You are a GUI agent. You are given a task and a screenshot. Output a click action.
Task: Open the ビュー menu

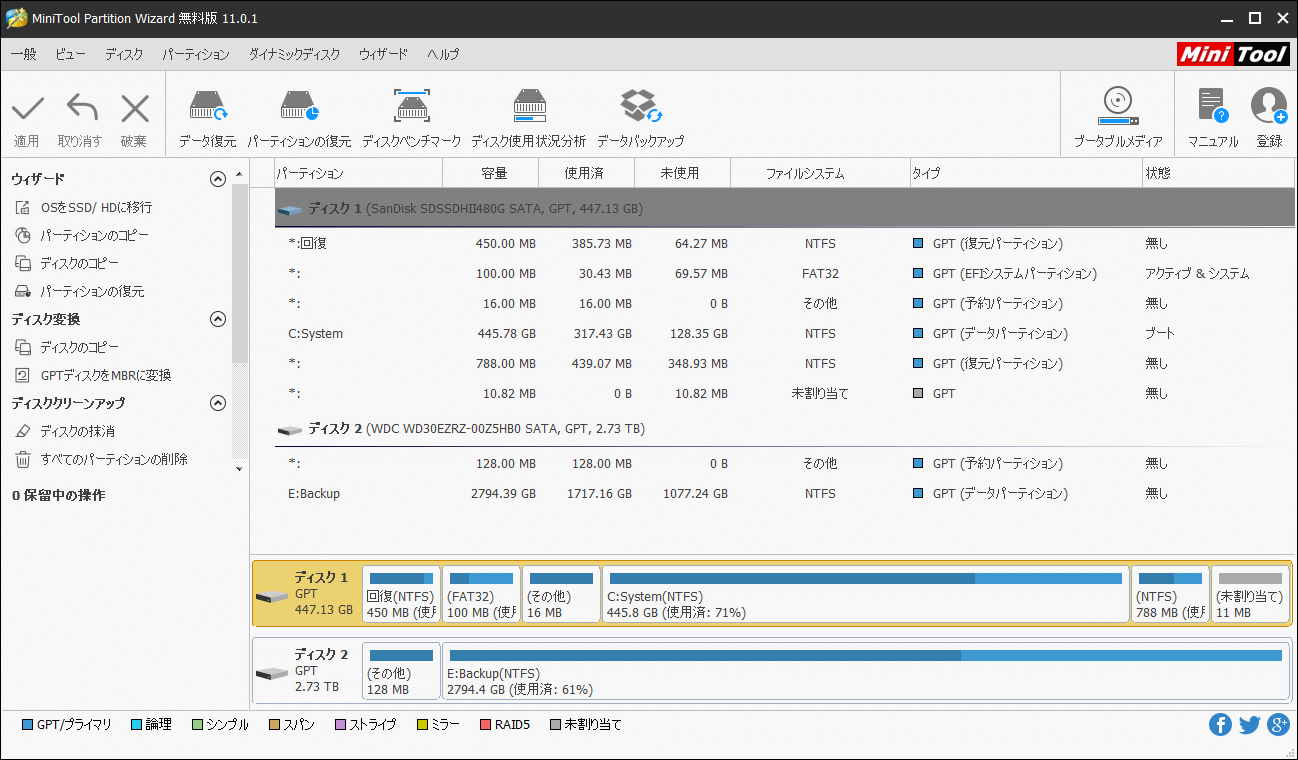pos(70,54)
